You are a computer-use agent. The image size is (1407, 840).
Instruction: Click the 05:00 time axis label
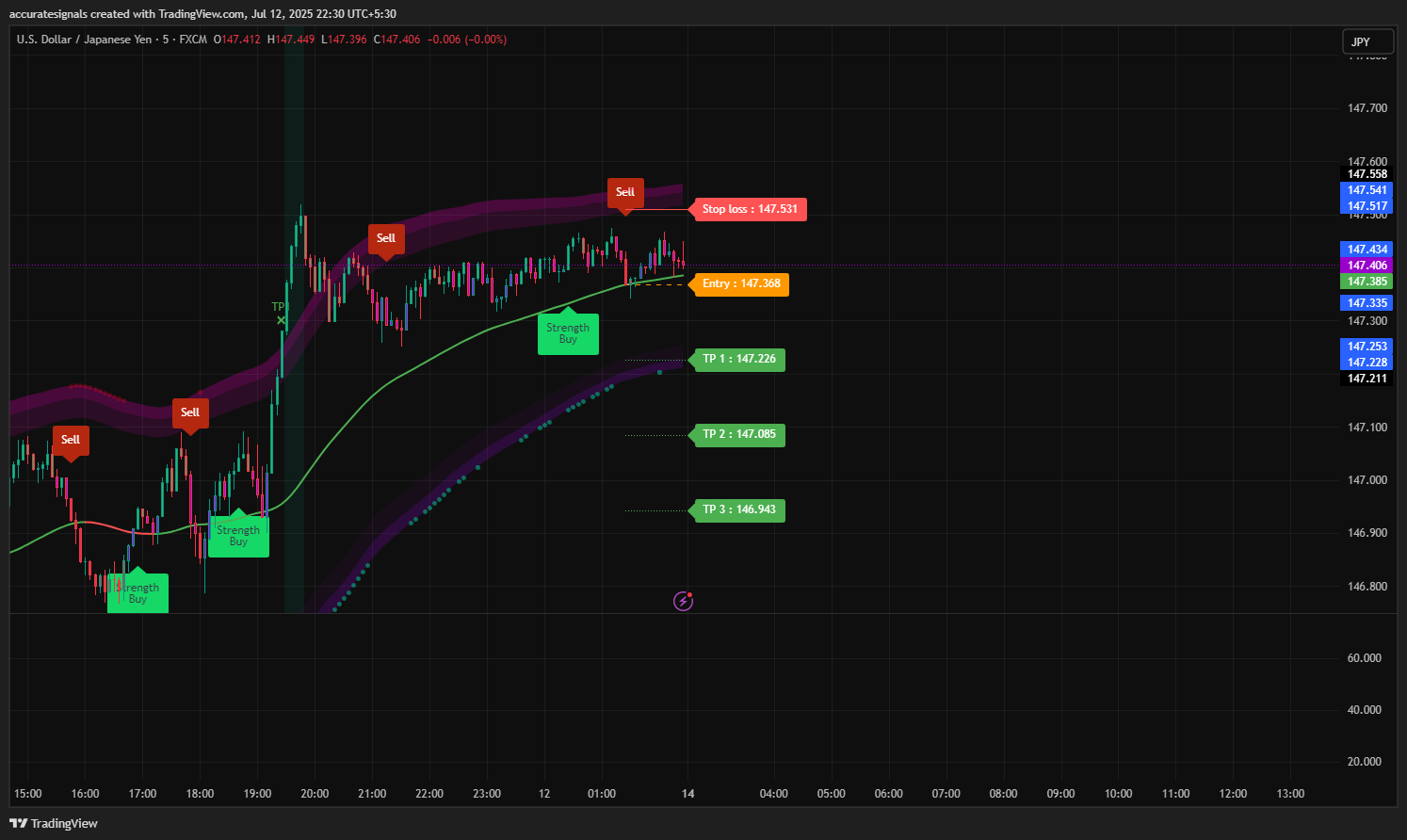832,794
